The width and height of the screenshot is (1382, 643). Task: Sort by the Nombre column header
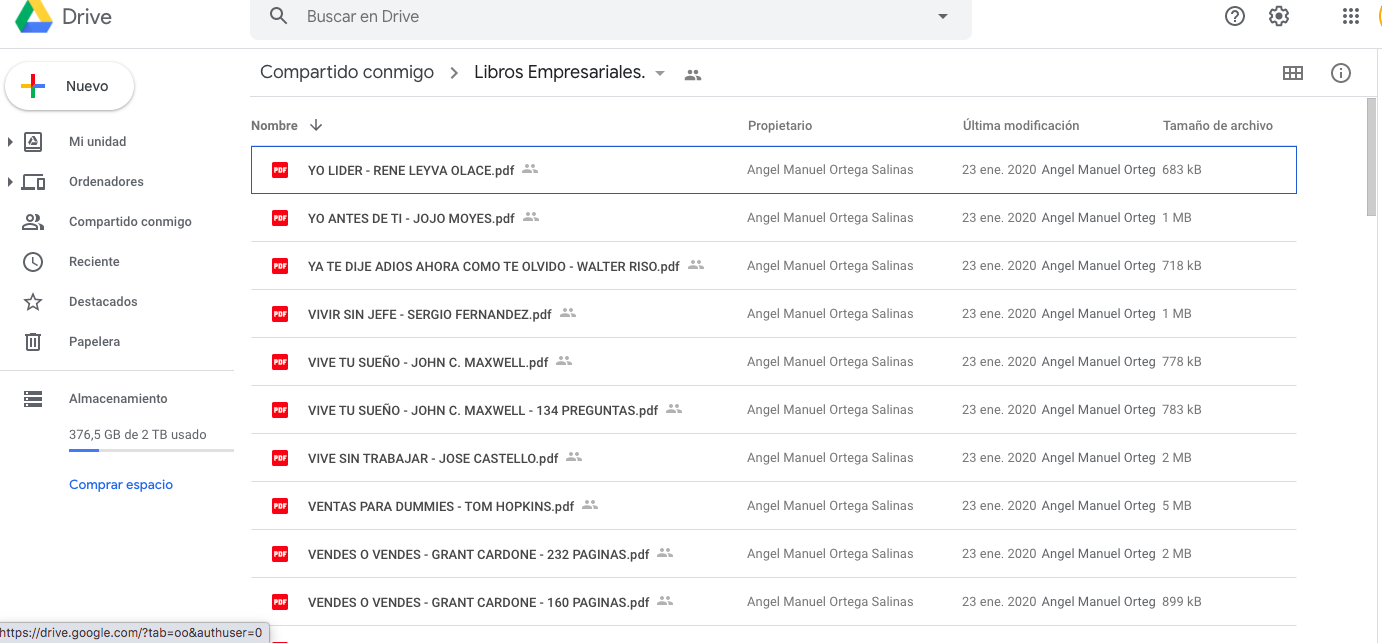274,126
